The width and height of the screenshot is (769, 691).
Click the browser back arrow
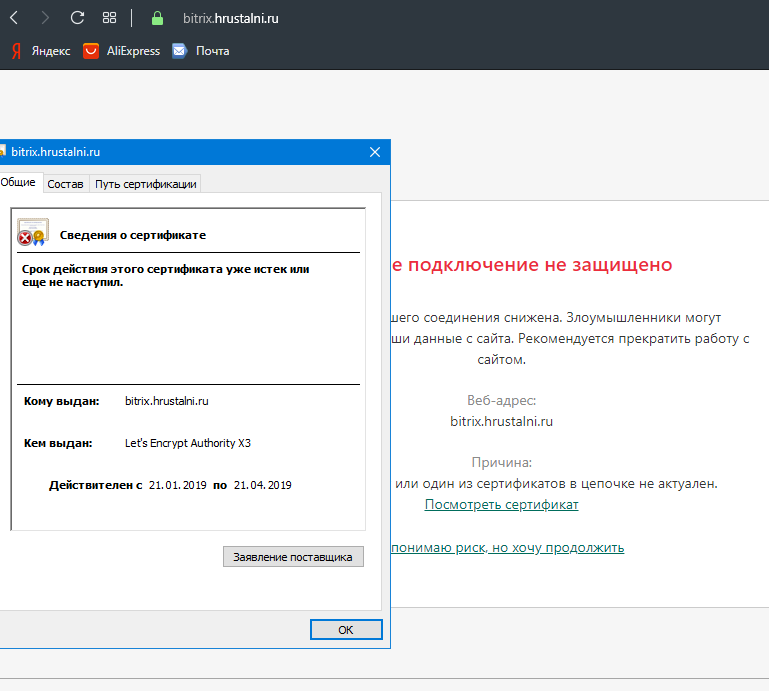click(x=14, y=18)
